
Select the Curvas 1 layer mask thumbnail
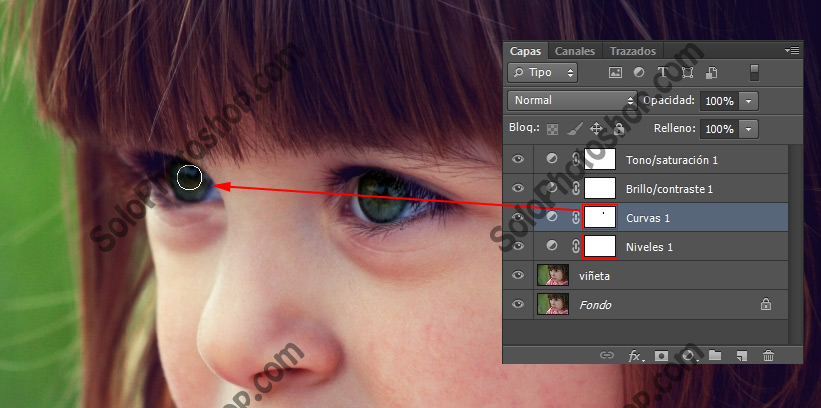click(599, 217)
